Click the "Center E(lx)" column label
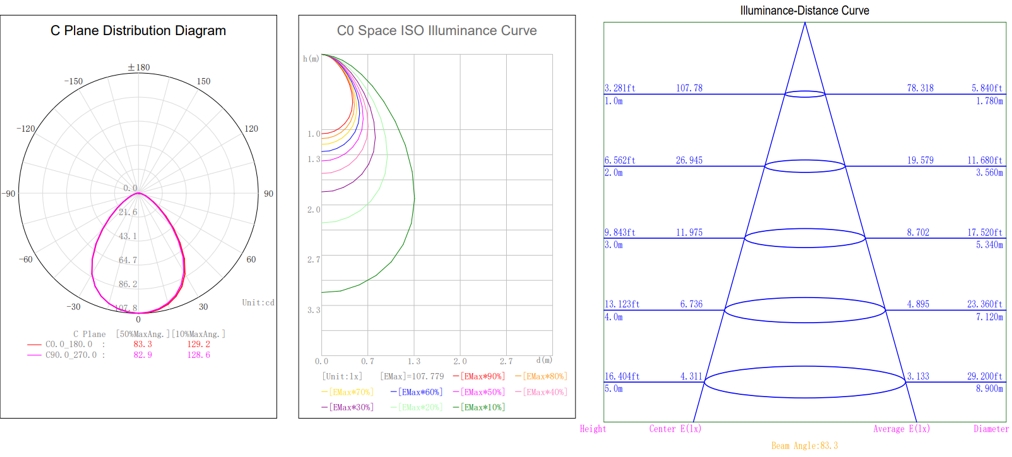This screenshot has height=457, width=1012. coord(675,428)
